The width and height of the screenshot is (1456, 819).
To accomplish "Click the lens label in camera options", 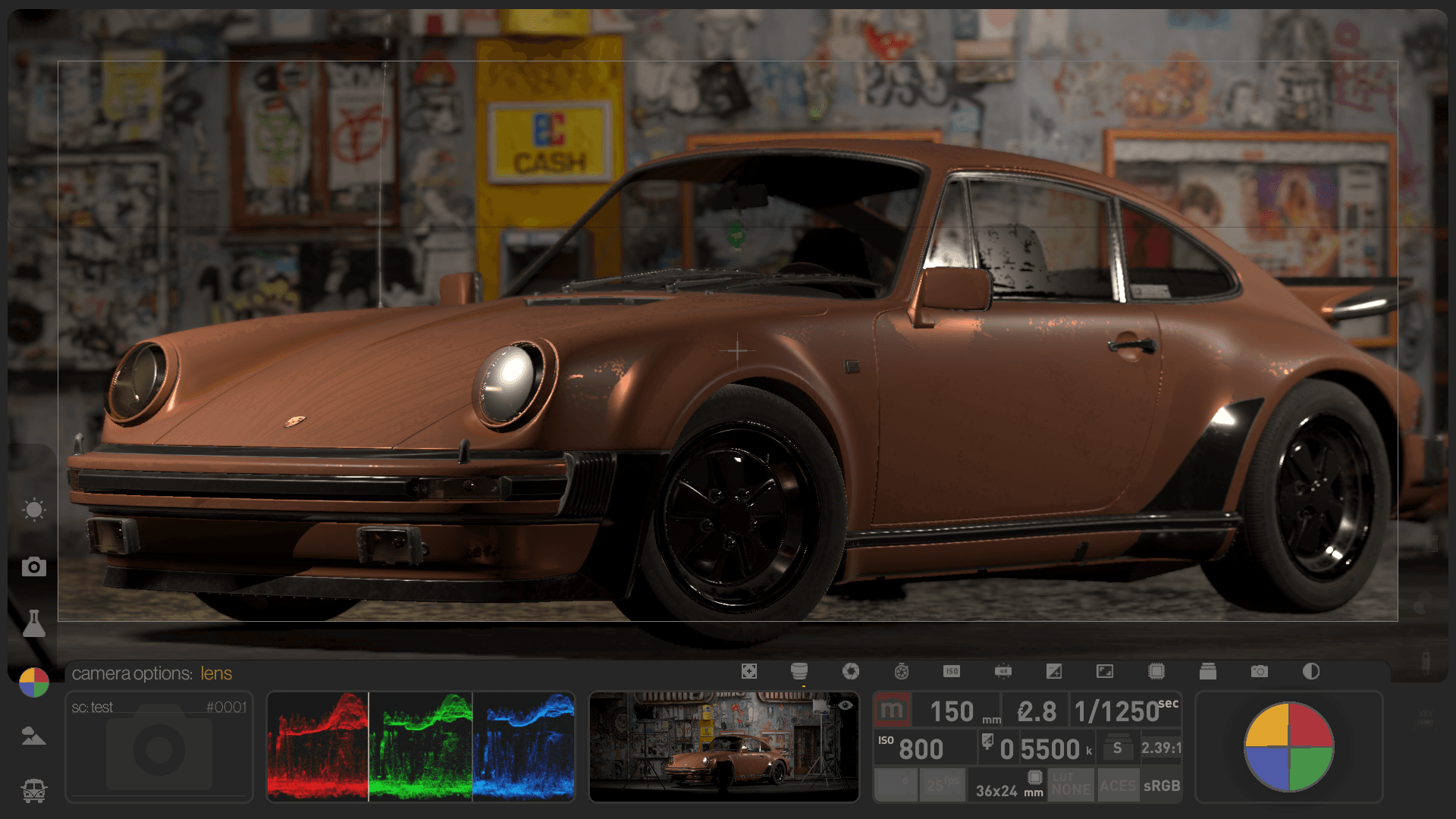I will point(216,673).
